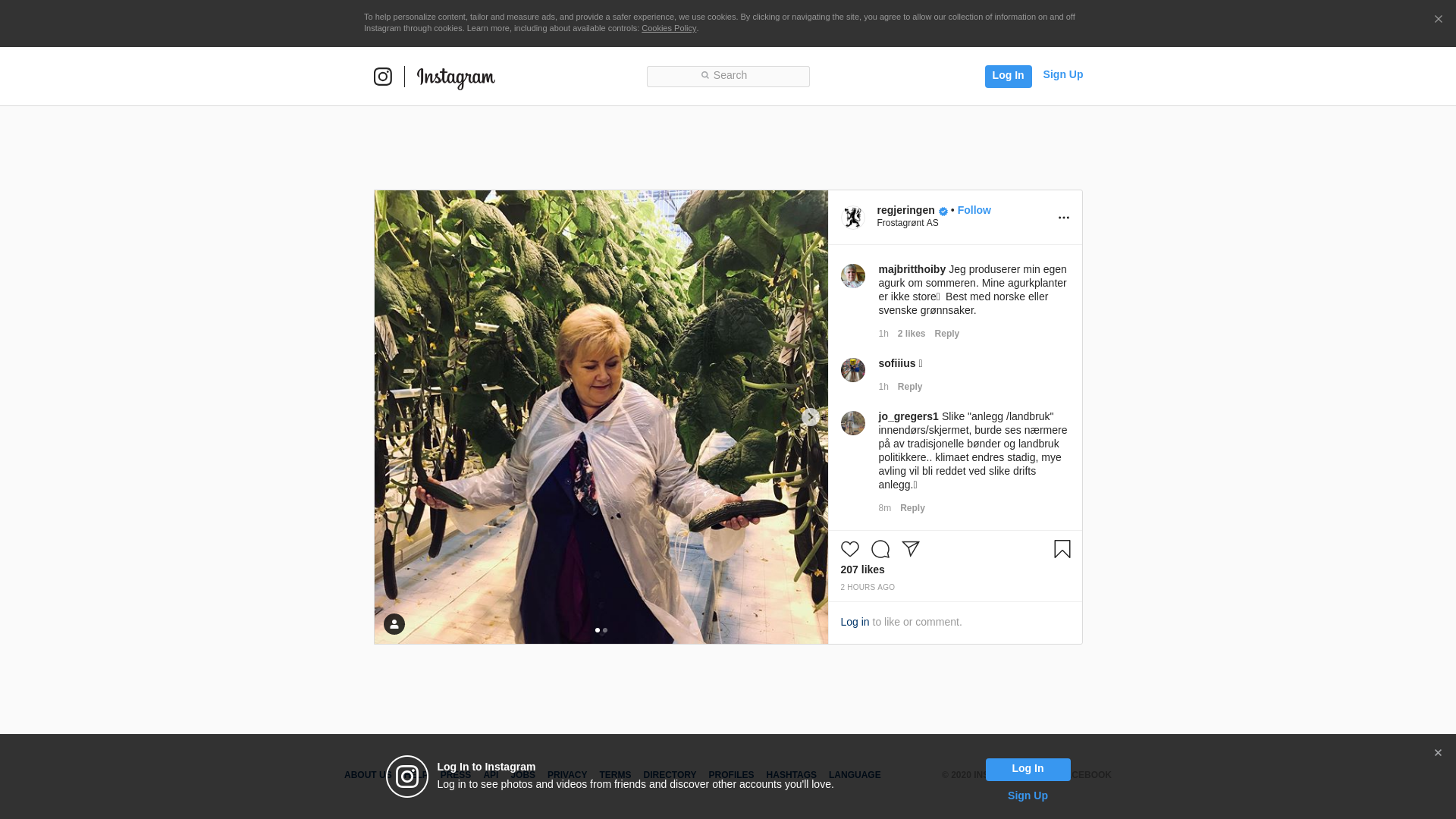The height and width of the screenshot is (819, 1456).
Task: Open the three-dot post options menu
Action: (x=1063, y=218)
